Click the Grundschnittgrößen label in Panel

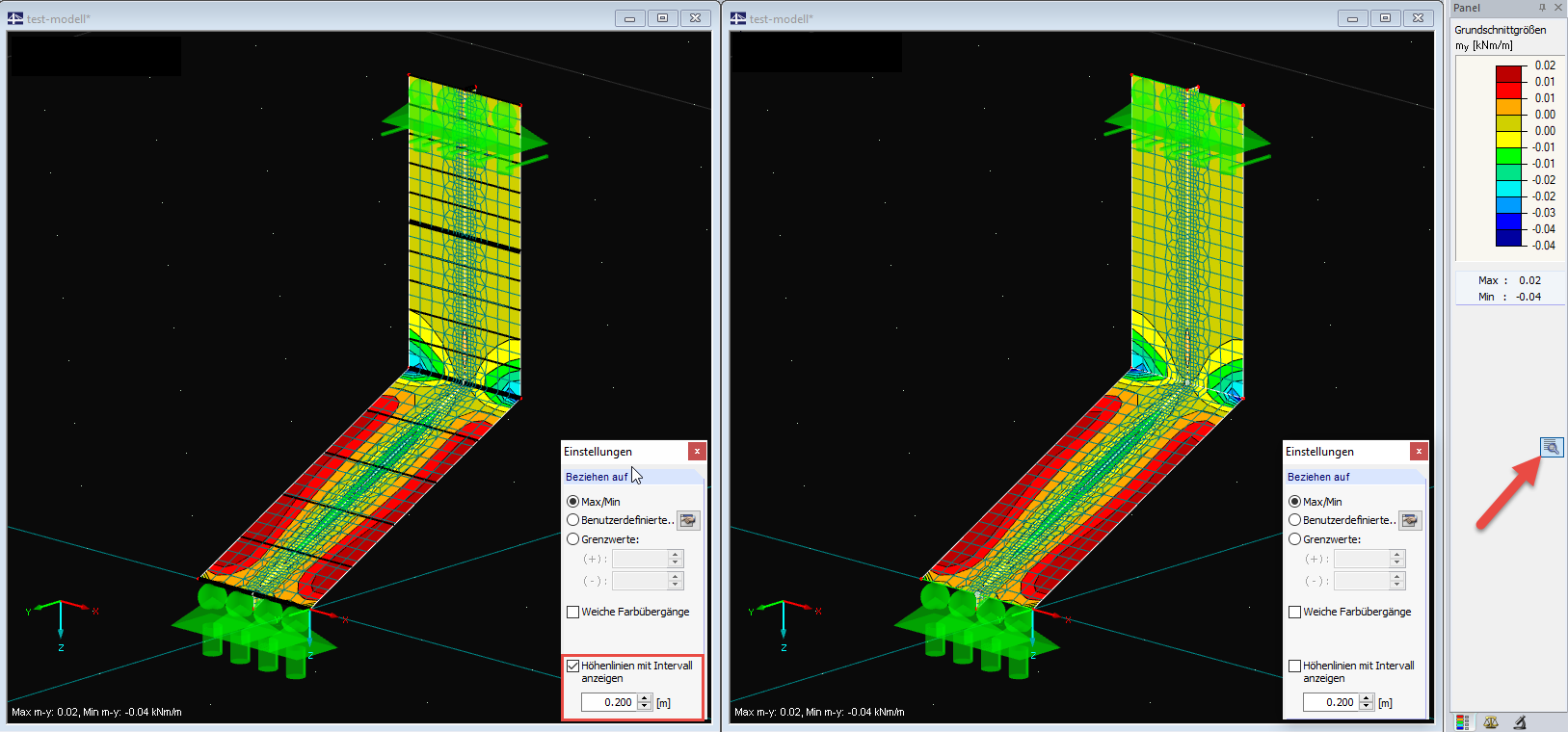pyautogui.click(x=1500, y=30)
